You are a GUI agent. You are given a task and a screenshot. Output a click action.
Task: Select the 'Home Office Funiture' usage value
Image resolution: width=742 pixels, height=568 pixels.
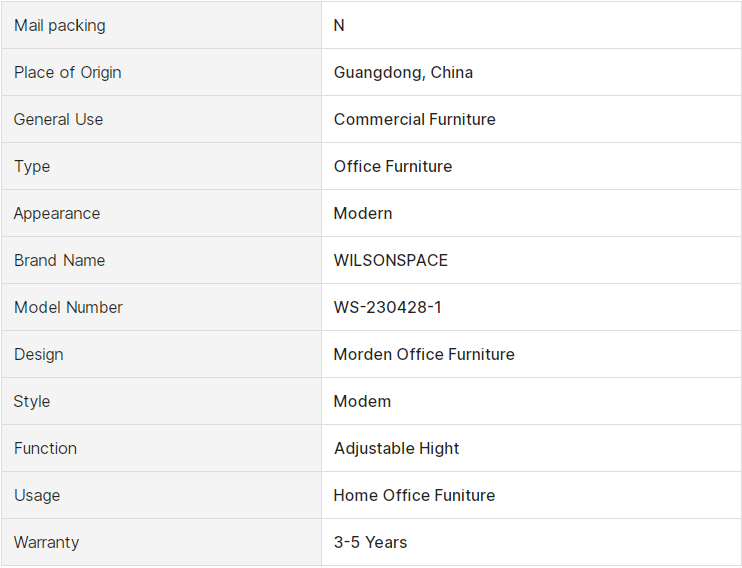[x=414, y=495]
